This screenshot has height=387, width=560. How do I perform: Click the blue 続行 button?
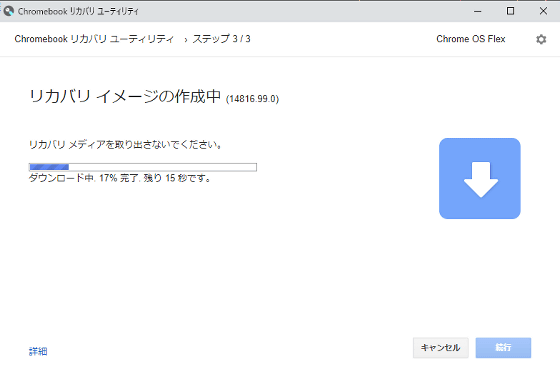coord(503,348)
